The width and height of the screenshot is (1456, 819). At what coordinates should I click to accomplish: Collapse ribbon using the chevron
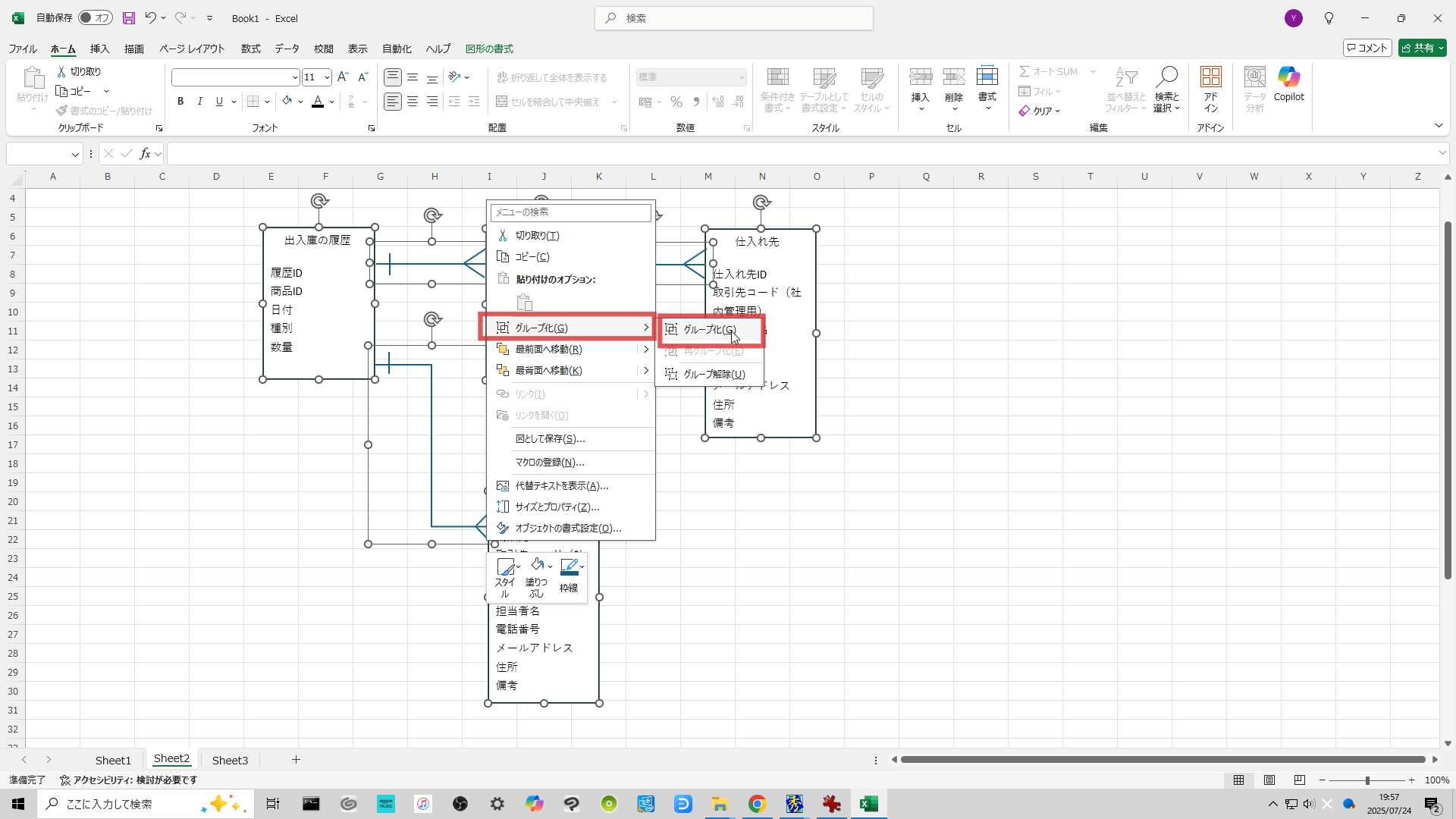(1439, 126)
